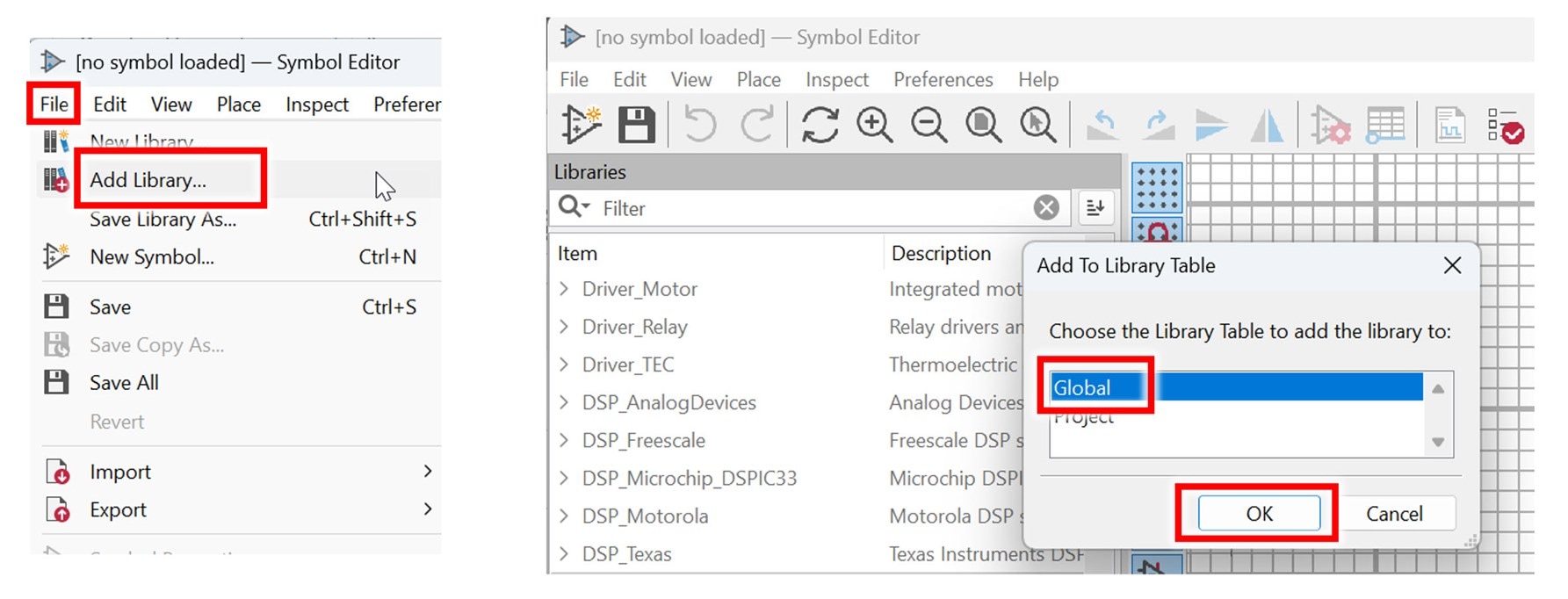Click the Mirror vertically icon
This screenshot has width=1568, height=599.
pos(1211,125)
